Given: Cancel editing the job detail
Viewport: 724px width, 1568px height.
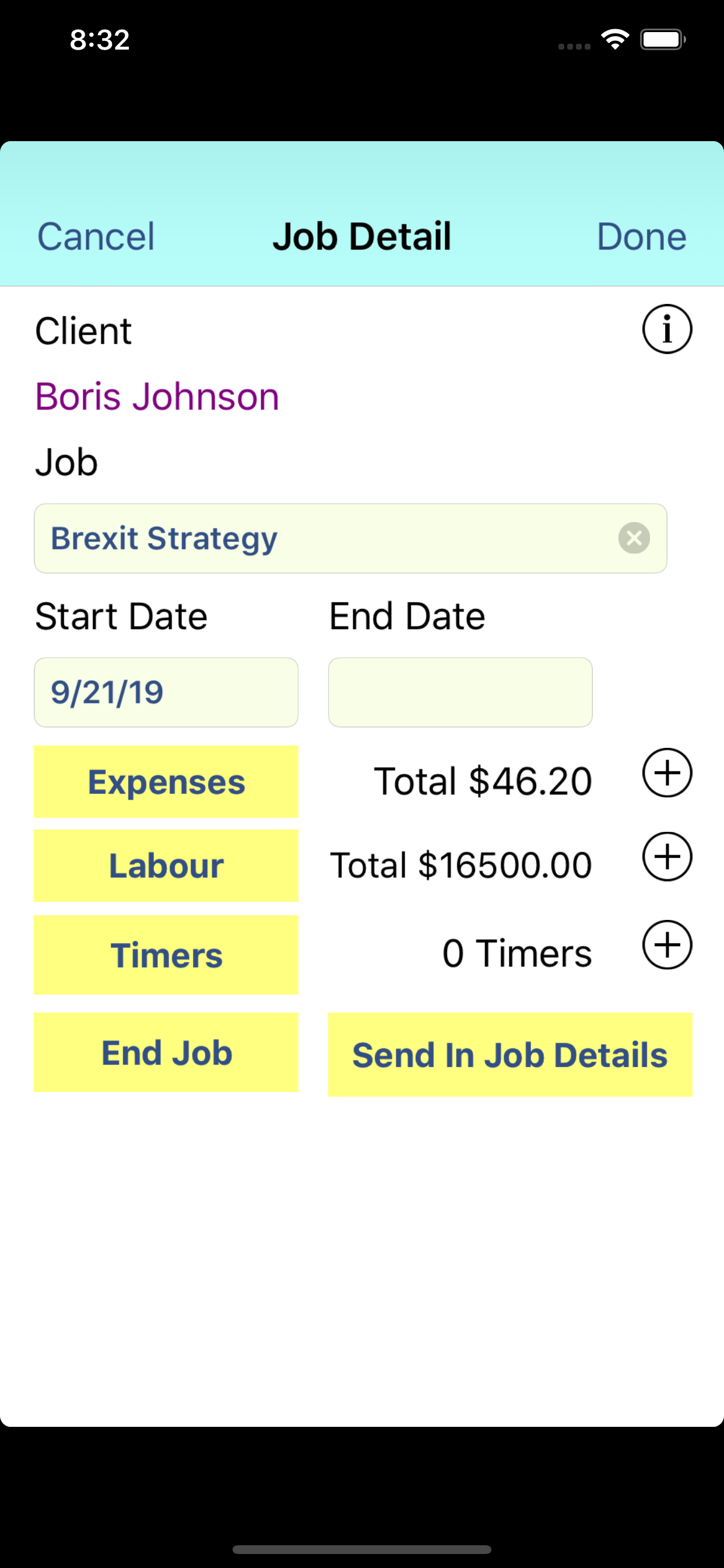Looking at the screenshot, I should (x=96, y=236).
